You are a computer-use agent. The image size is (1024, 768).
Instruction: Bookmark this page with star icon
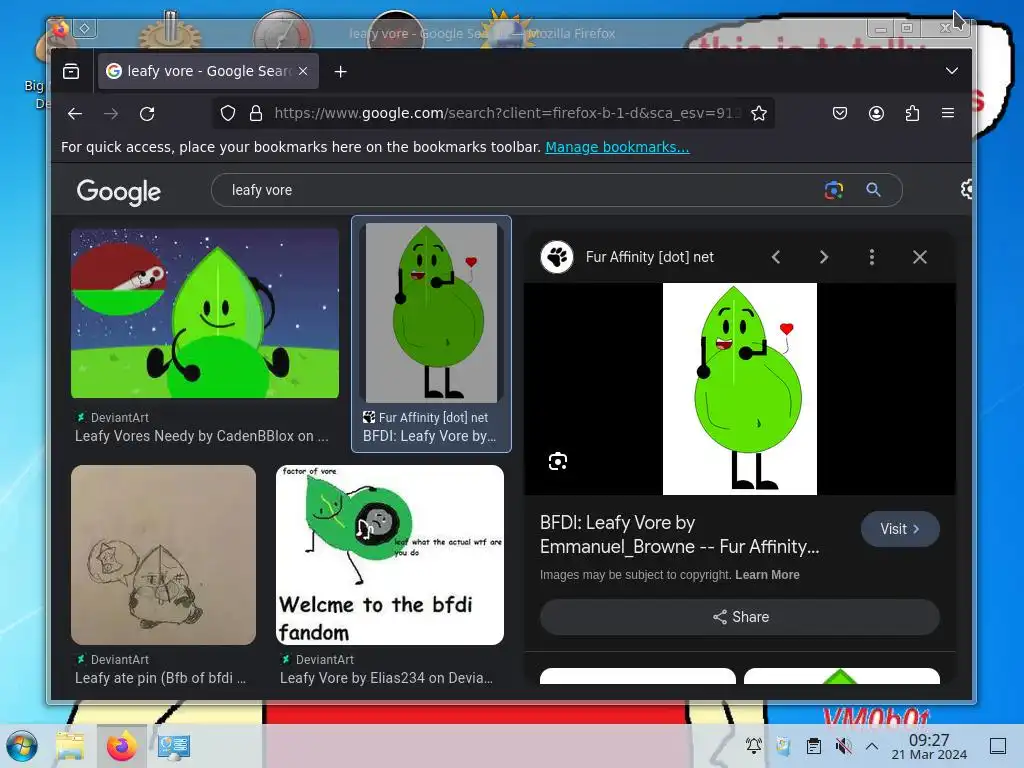tap(759, 114)
